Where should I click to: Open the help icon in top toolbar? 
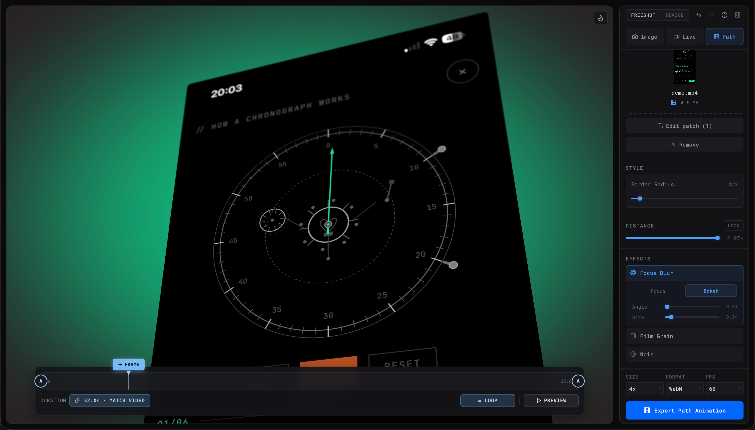click(724, 15)
